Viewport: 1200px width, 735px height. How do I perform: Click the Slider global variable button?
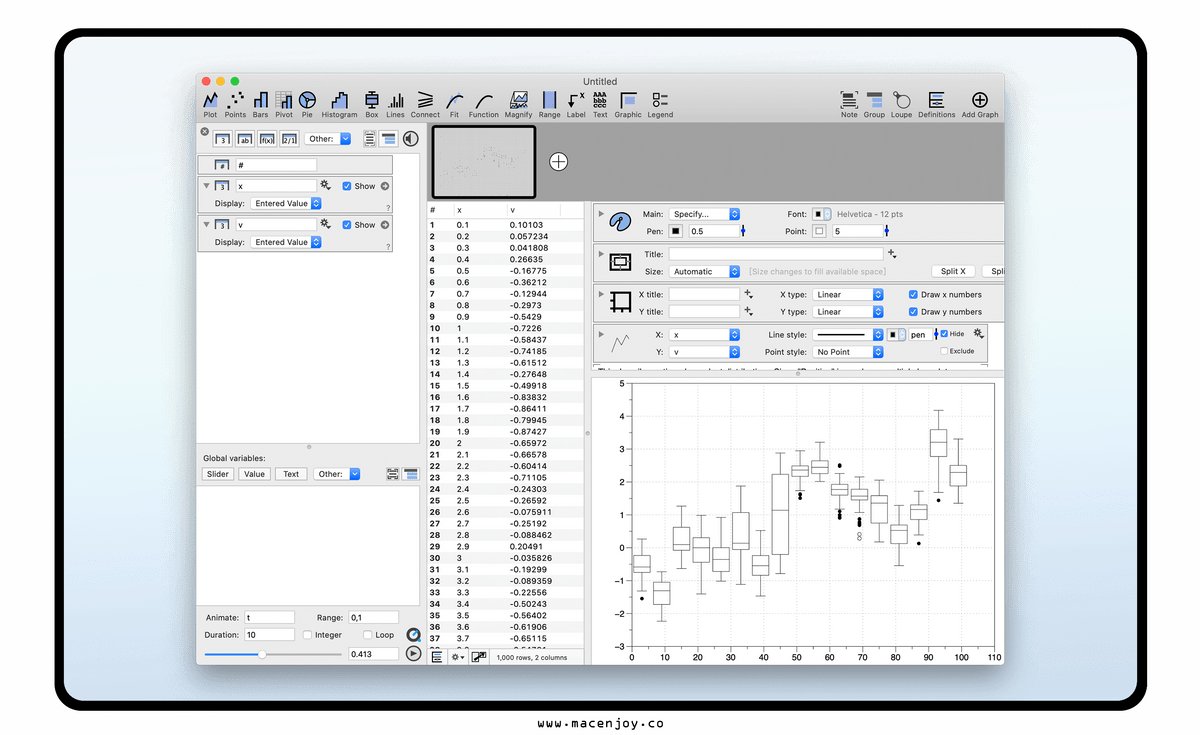pyautogui.click(x=217, y=474)
